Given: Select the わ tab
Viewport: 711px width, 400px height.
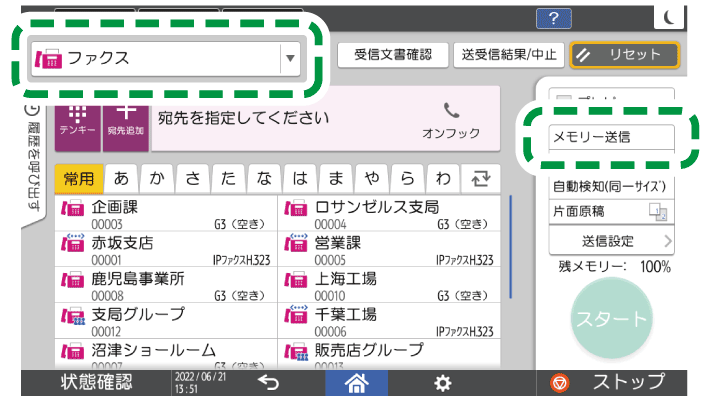Looking at the screenshot, I should point(443,179).
